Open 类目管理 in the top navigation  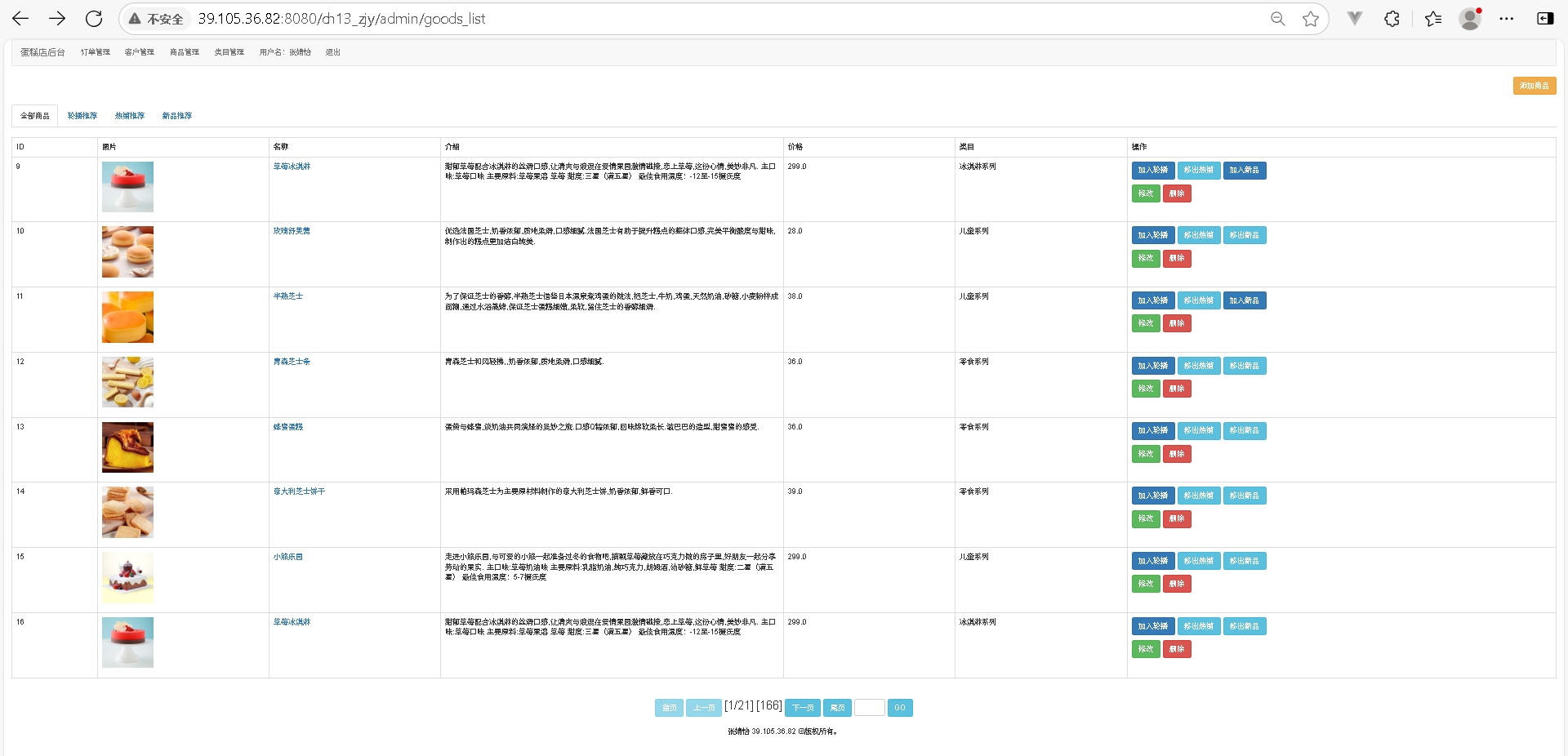(229, 52)
